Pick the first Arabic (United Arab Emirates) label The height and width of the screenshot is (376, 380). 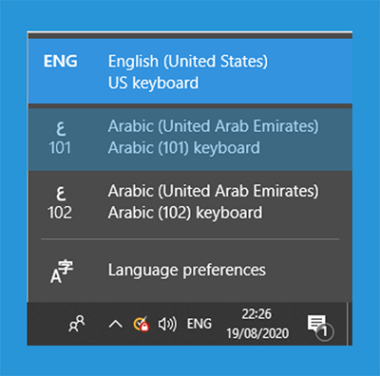click(x=213, y=126)
